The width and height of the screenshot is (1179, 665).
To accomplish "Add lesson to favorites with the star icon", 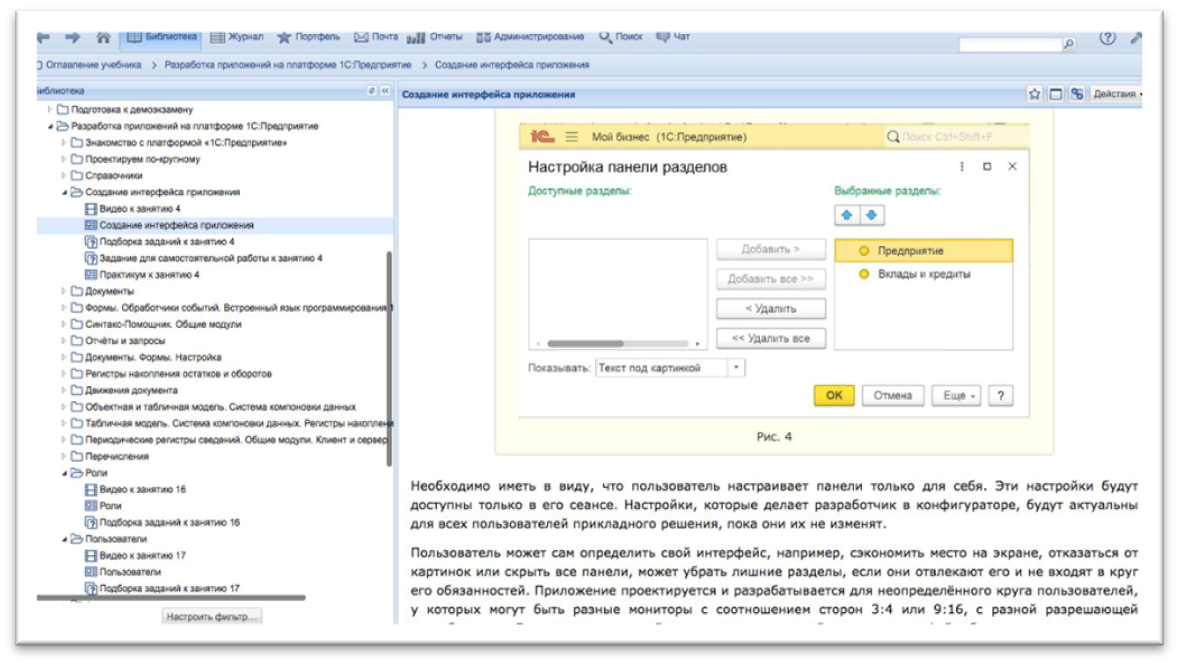I will click(x=1035, y=94).
